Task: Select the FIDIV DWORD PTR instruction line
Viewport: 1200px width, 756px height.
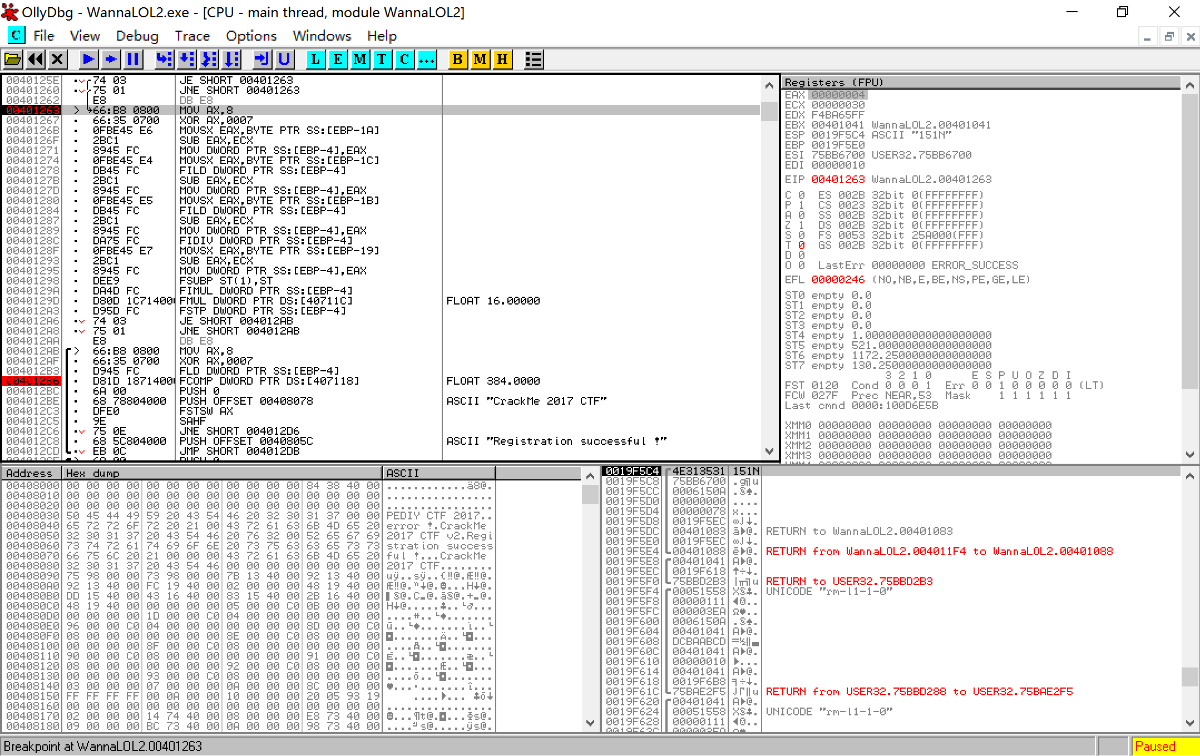Action: point(380,240)
